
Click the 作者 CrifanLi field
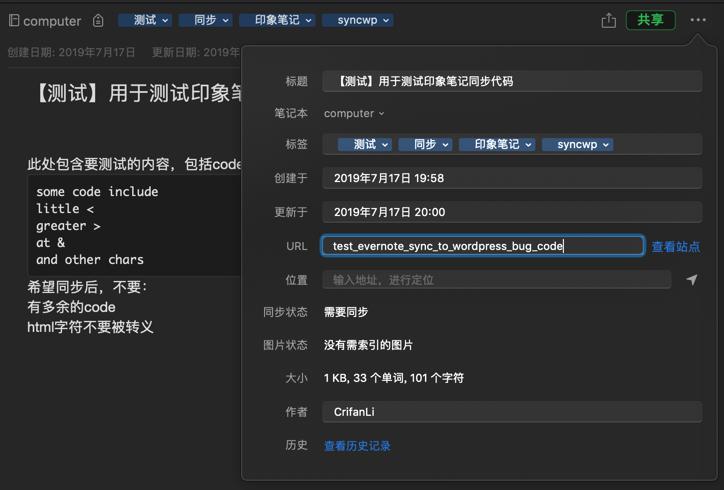click(x=512, y=411)
